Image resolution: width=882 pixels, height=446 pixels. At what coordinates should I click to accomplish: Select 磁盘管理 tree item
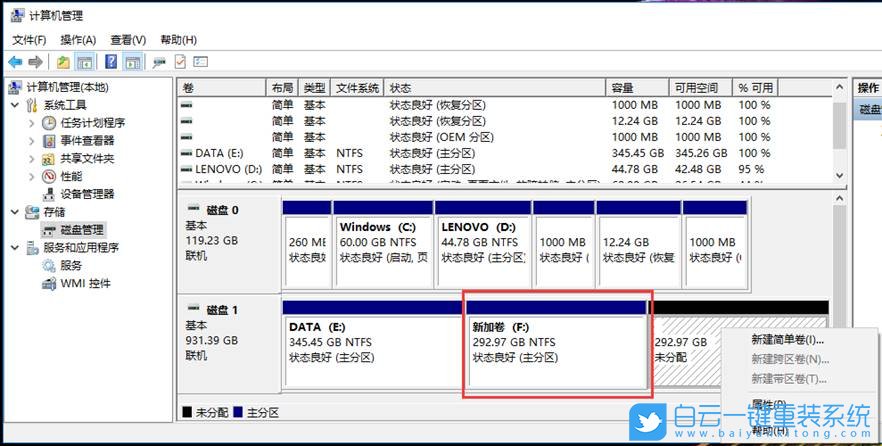[82, 229]
